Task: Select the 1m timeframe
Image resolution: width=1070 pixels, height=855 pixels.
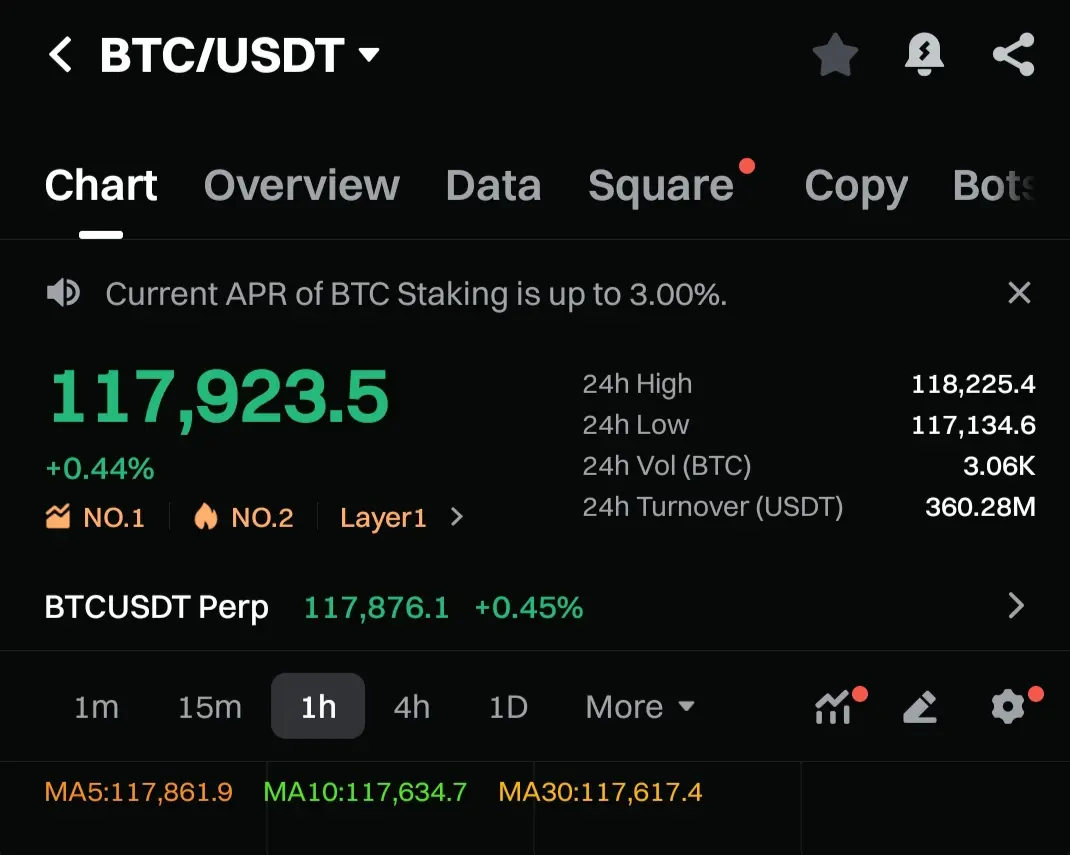Action: click(x=96, y=707)
